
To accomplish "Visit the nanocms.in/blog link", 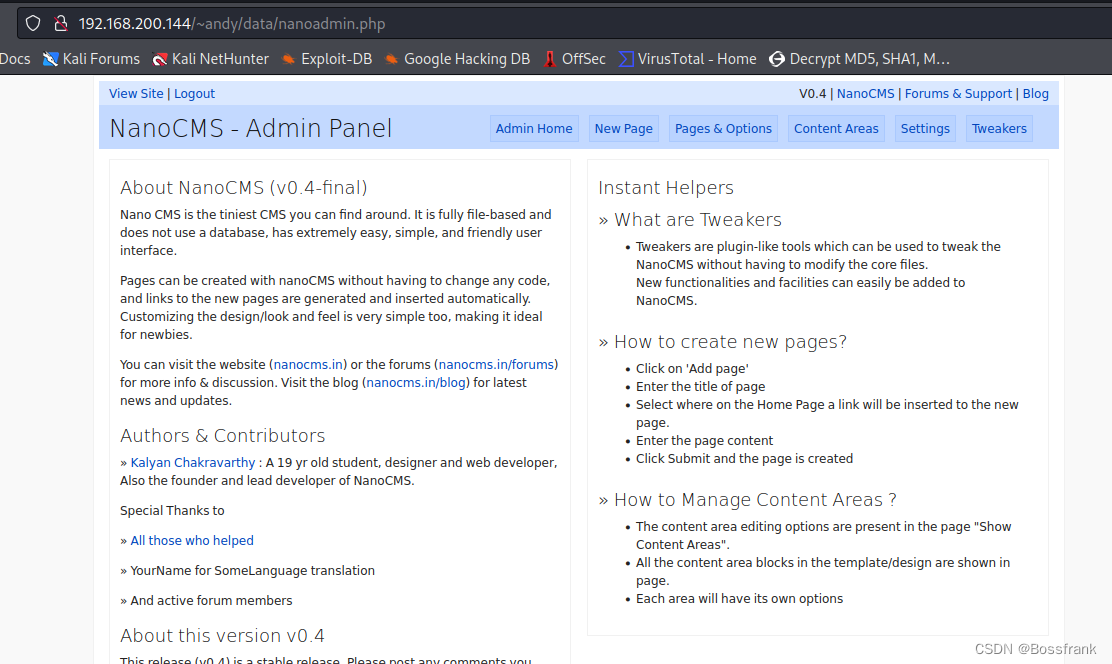I will point(416,383).
